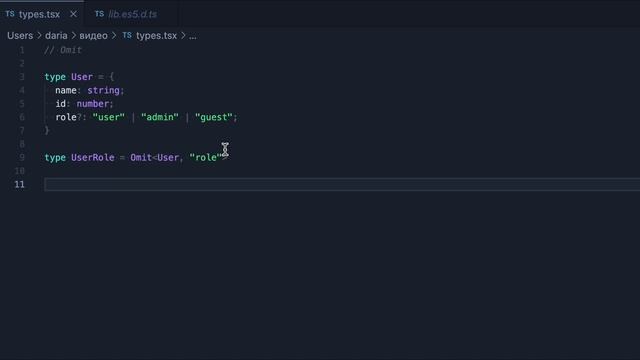640x360 pixels.
Task: Click the TS icon on types.tsx tab
Action: 10,14
